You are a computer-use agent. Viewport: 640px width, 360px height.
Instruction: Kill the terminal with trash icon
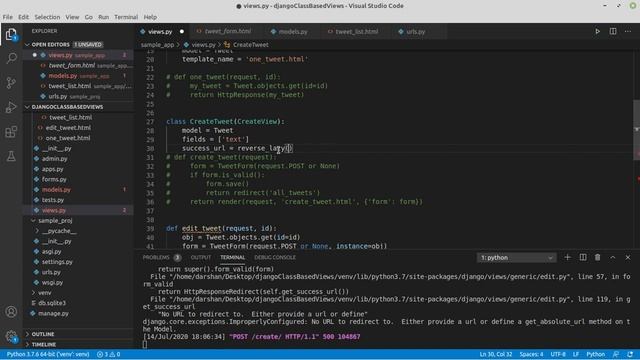pos(598,257)
